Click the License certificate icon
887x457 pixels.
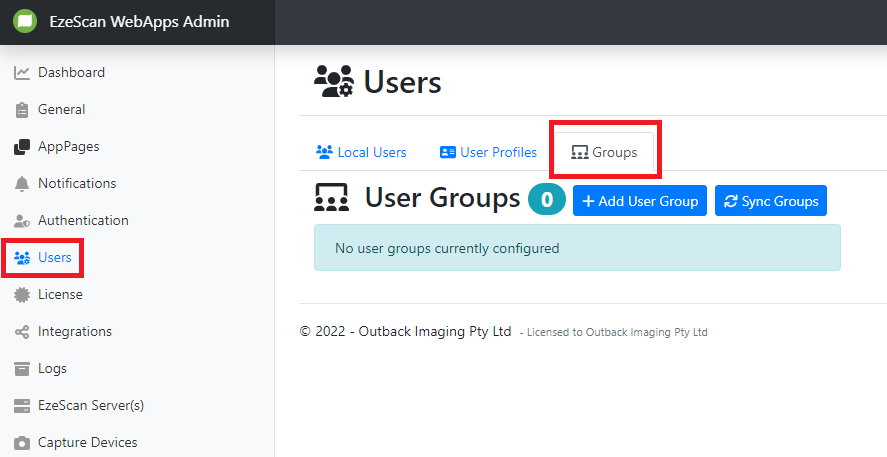pos(22,295)
